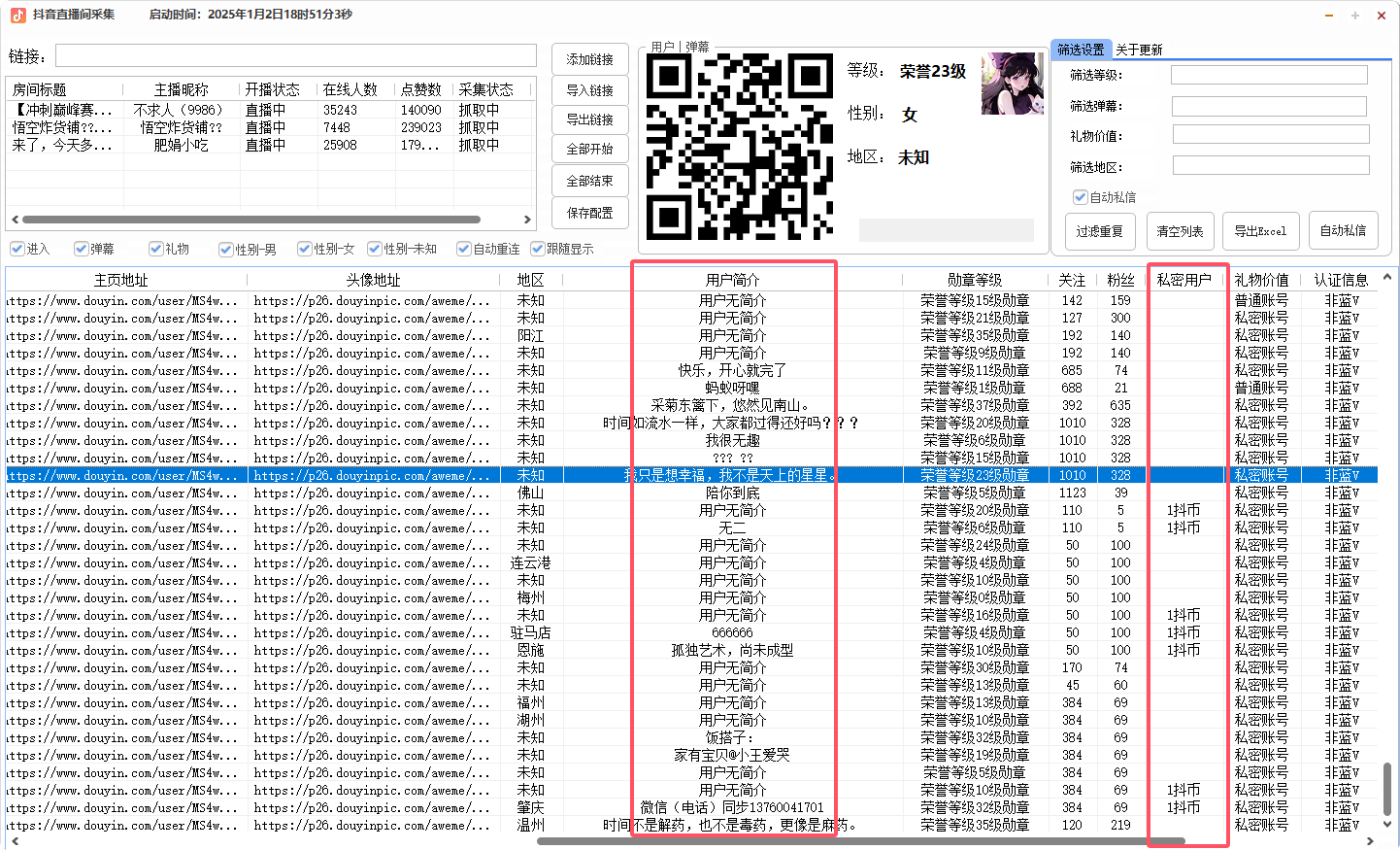Image resolution: width=1400 pixels, height=850 pixels.
Task: Click the 全部开始 button
Action: 589,150
